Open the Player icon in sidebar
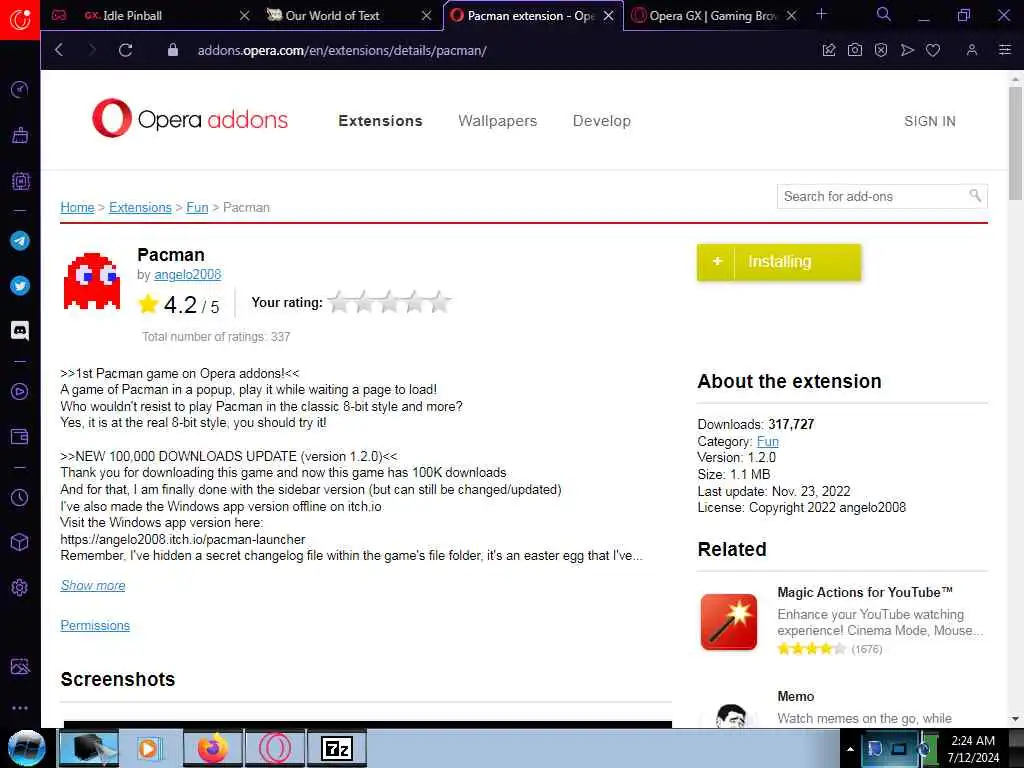Image resolution: width=1024 pixels, height=768 pixels. [20, 391]
